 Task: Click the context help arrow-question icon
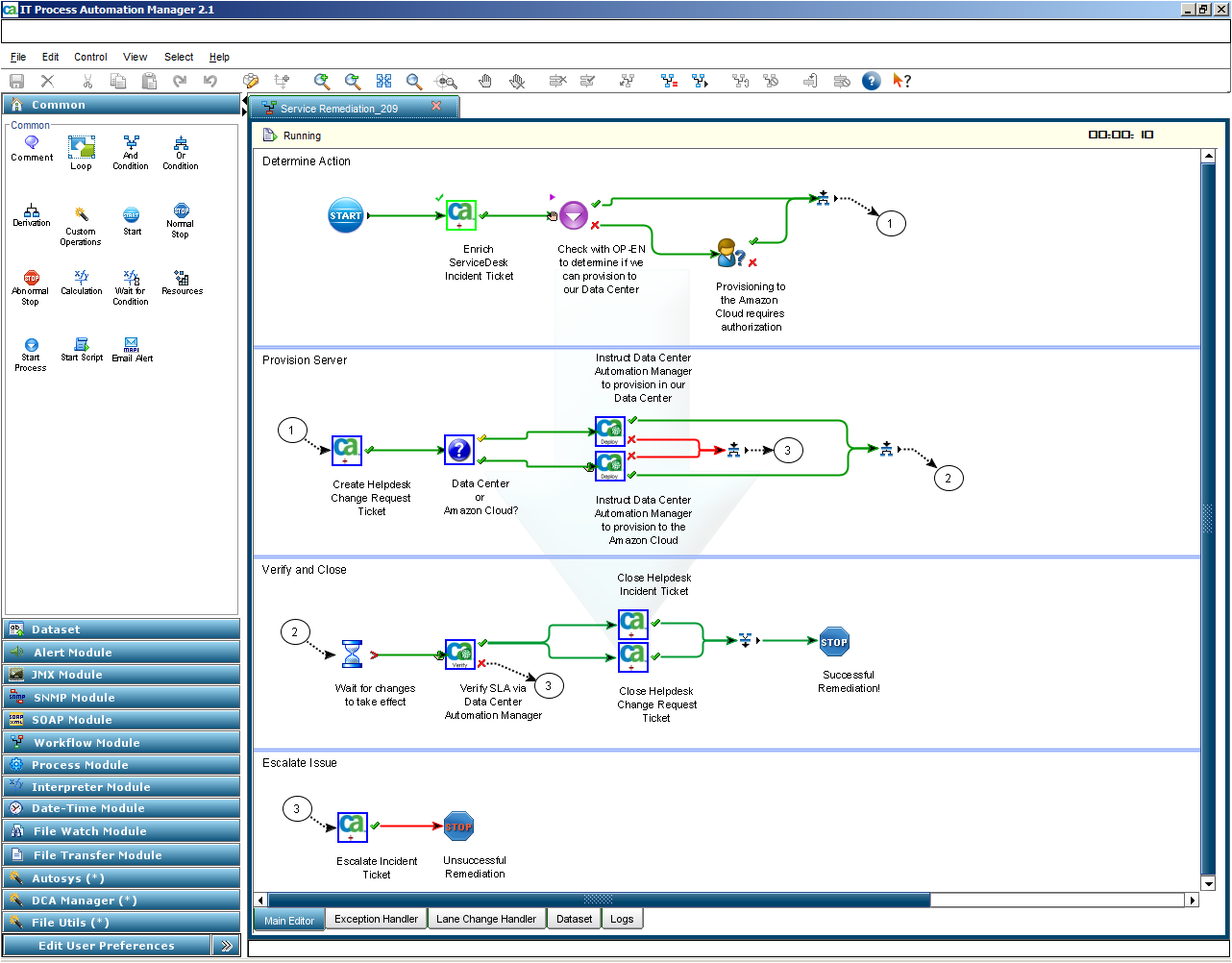pyautogui.click(x=901, y=82)
